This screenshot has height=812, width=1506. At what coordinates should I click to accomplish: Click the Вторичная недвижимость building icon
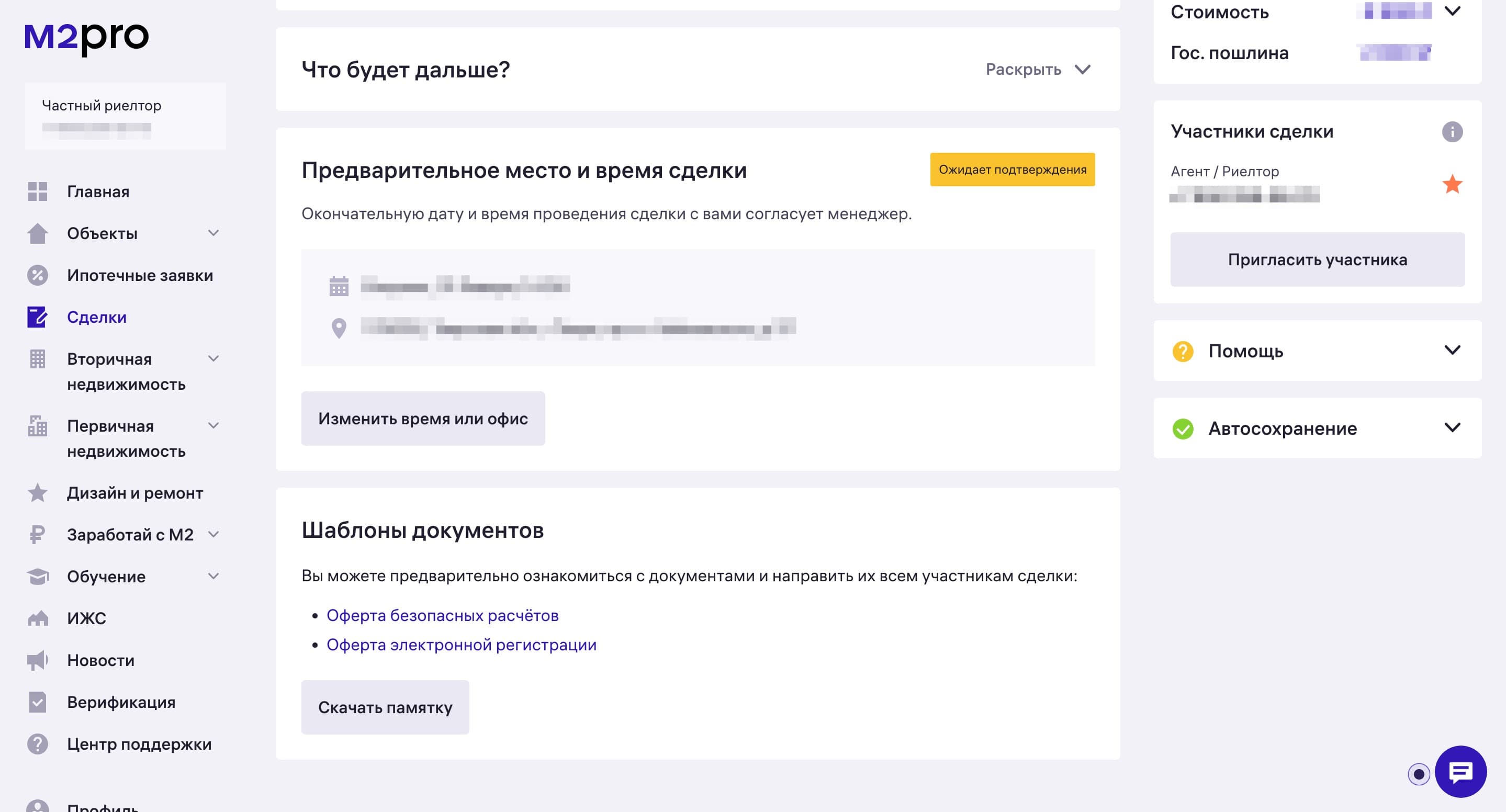[x=38, y=359]
